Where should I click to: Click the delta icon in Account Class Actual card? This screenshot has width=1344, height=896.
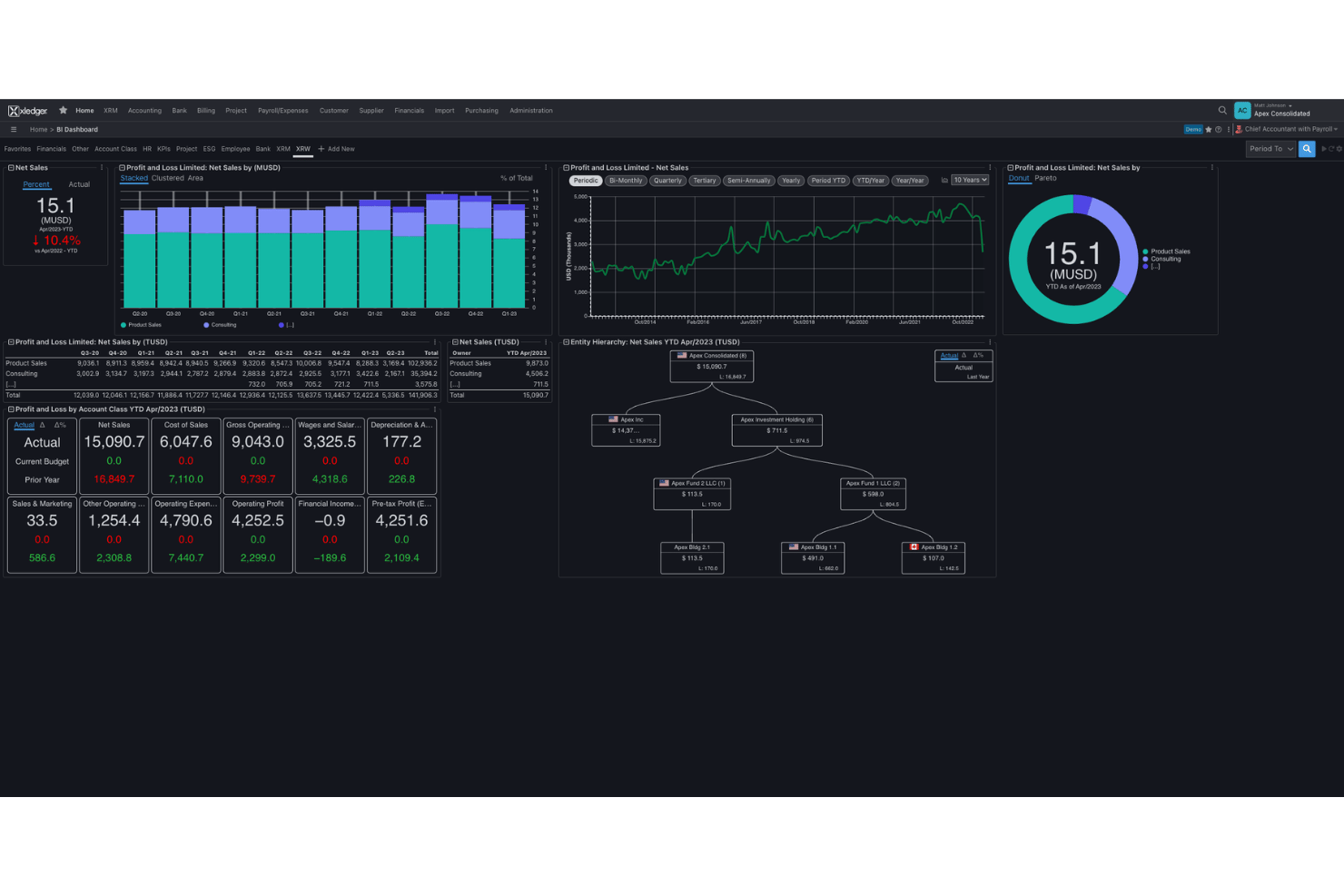click(43, 425)
